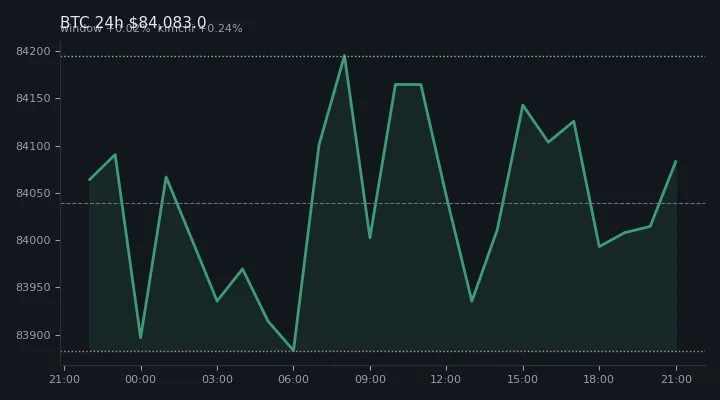Screen dimensions: 720x400
Task: Click the x-axis label "12:00"
Action: pos(446,379)
